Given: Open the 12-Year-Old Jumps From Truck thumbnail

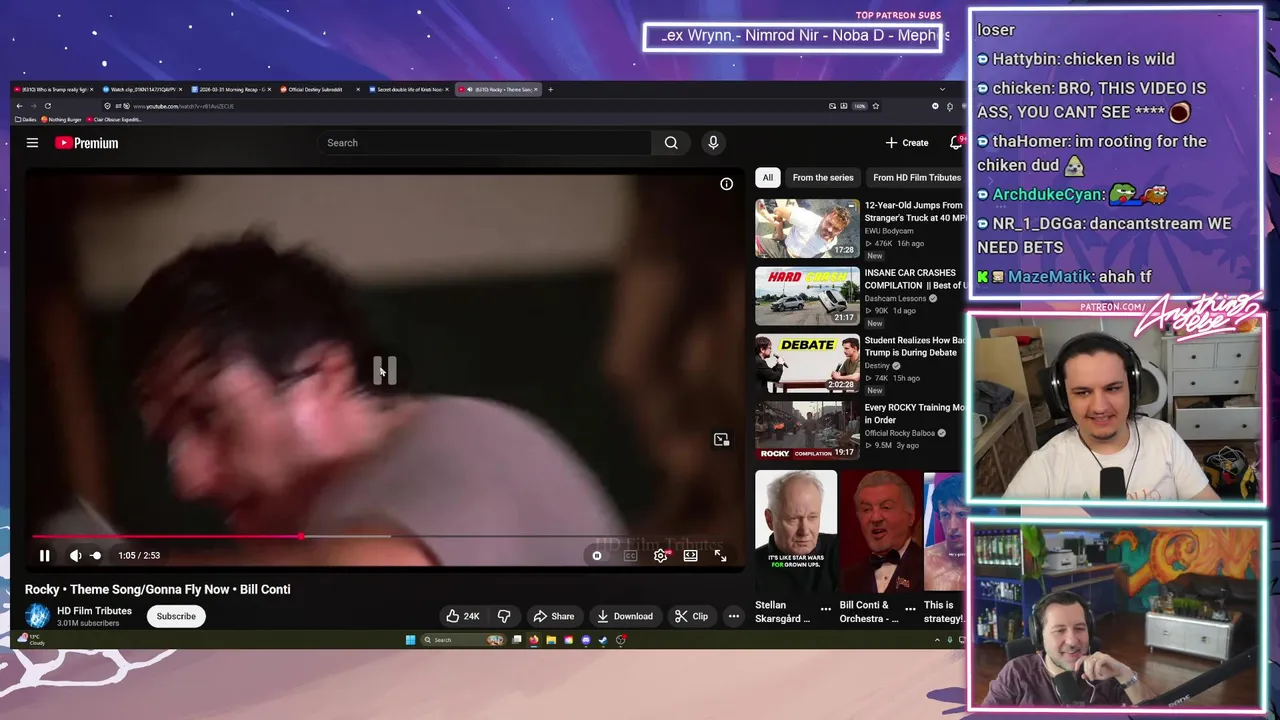Looking at the screenshot, I should [x=807, y=229].
